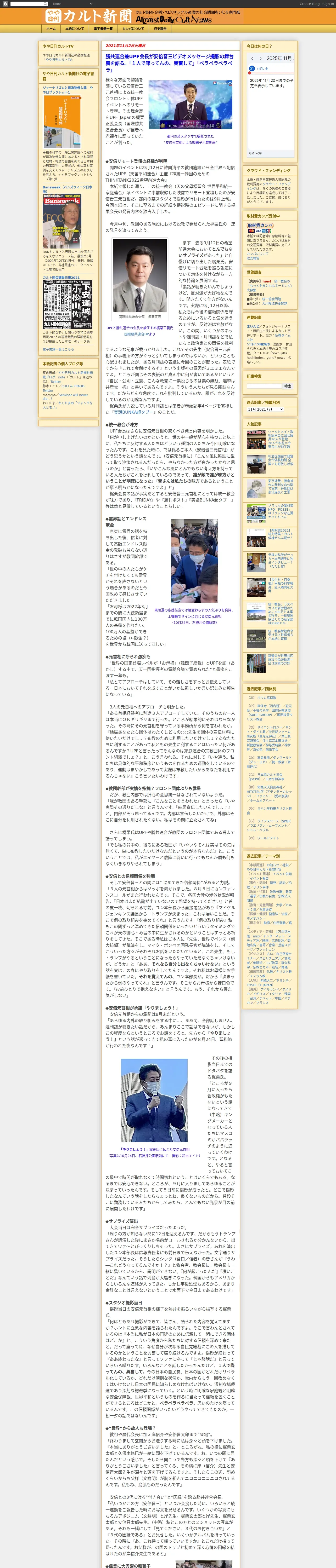
Task: Open poll result 統一協会問題 link
Action: [x=271, y=299]
